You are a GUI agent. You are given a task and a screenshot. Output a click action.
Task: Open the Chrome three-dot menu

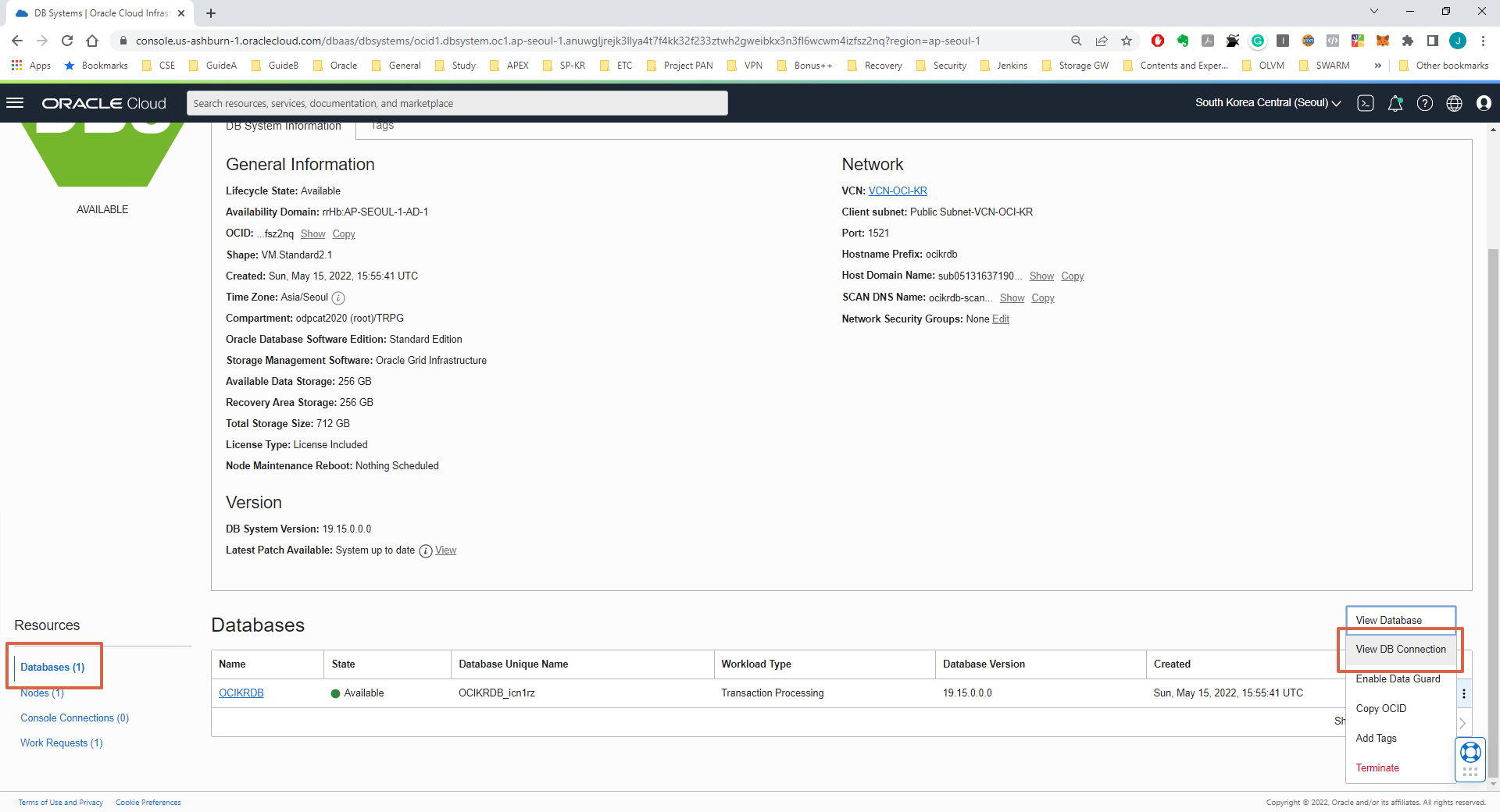point(1483,41)
